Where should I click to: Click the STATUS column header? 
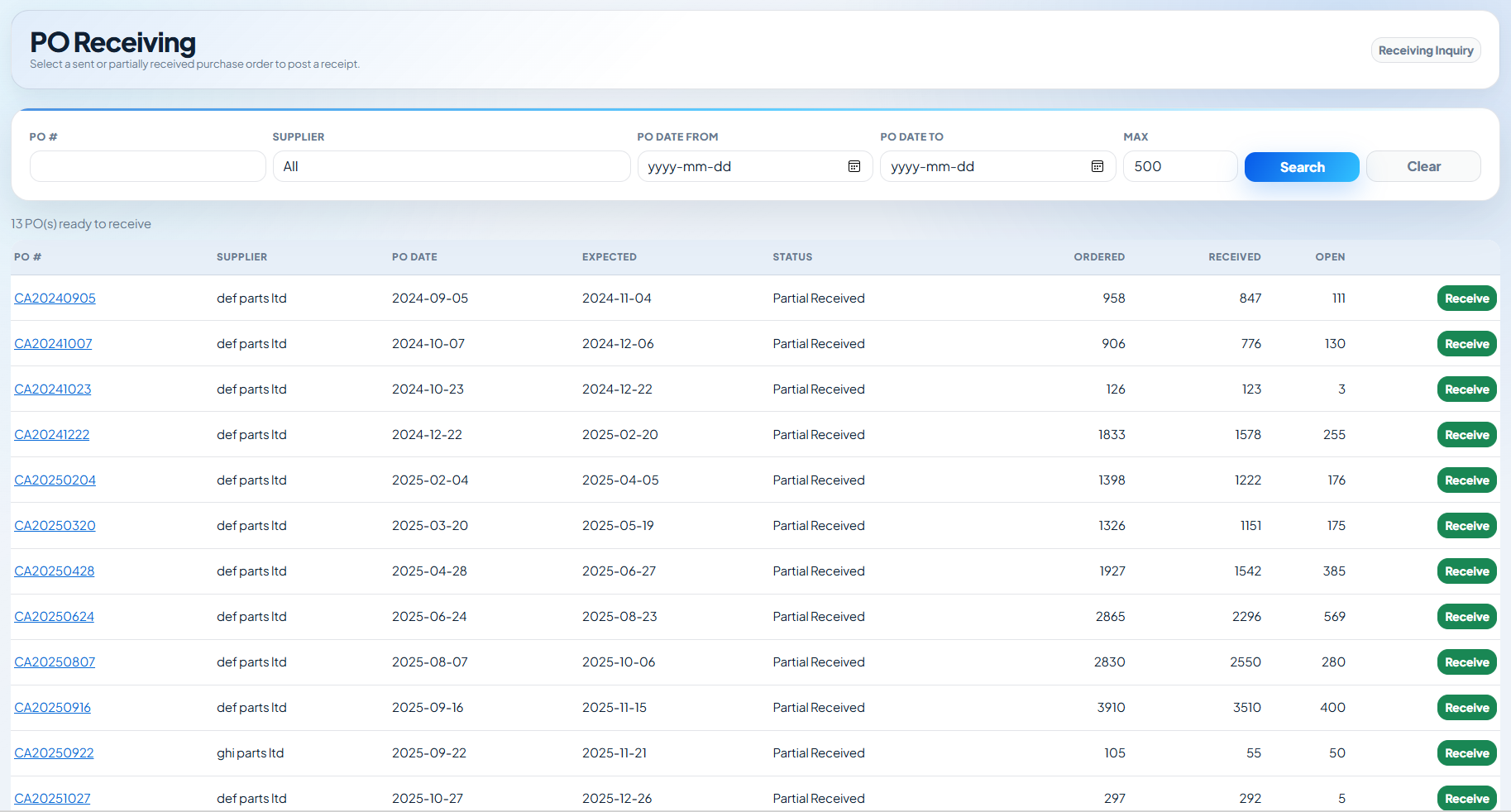point(792,257)
